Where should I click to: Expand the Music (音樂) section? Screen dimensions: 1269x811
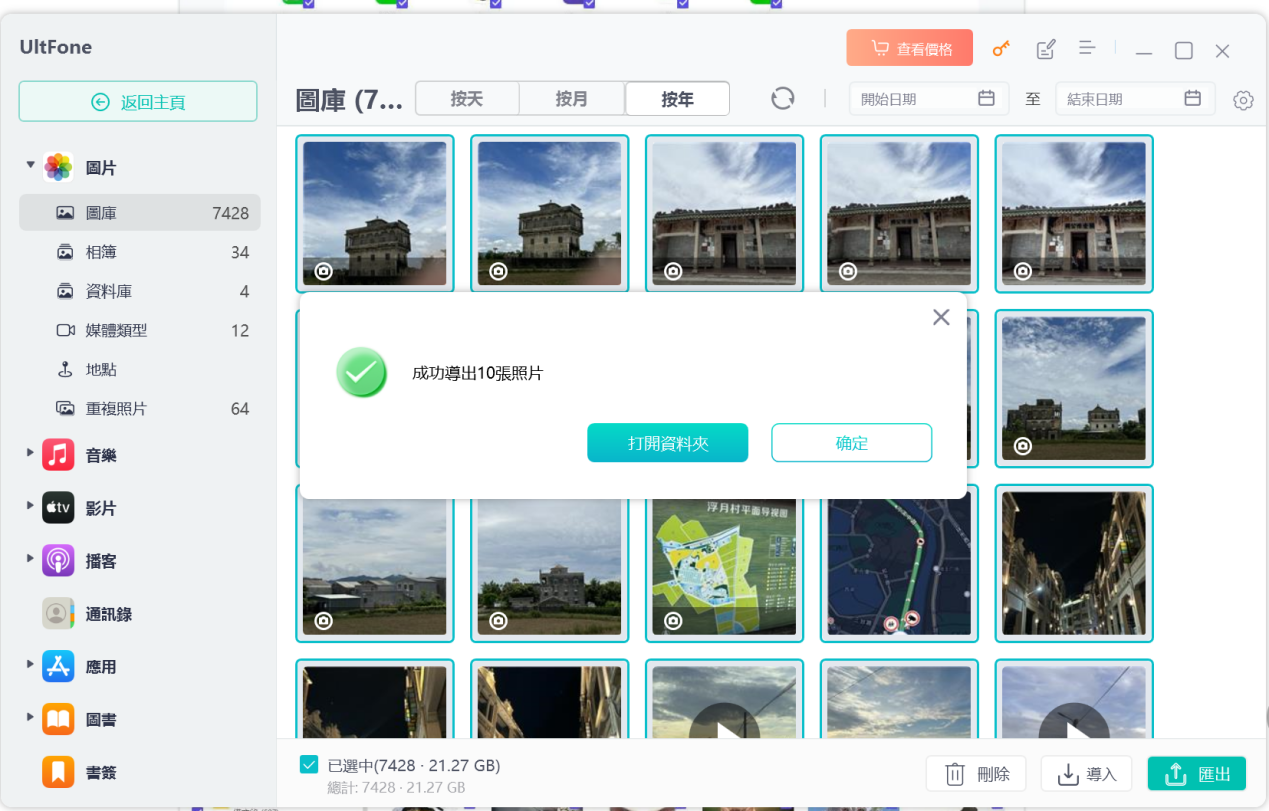29,455
